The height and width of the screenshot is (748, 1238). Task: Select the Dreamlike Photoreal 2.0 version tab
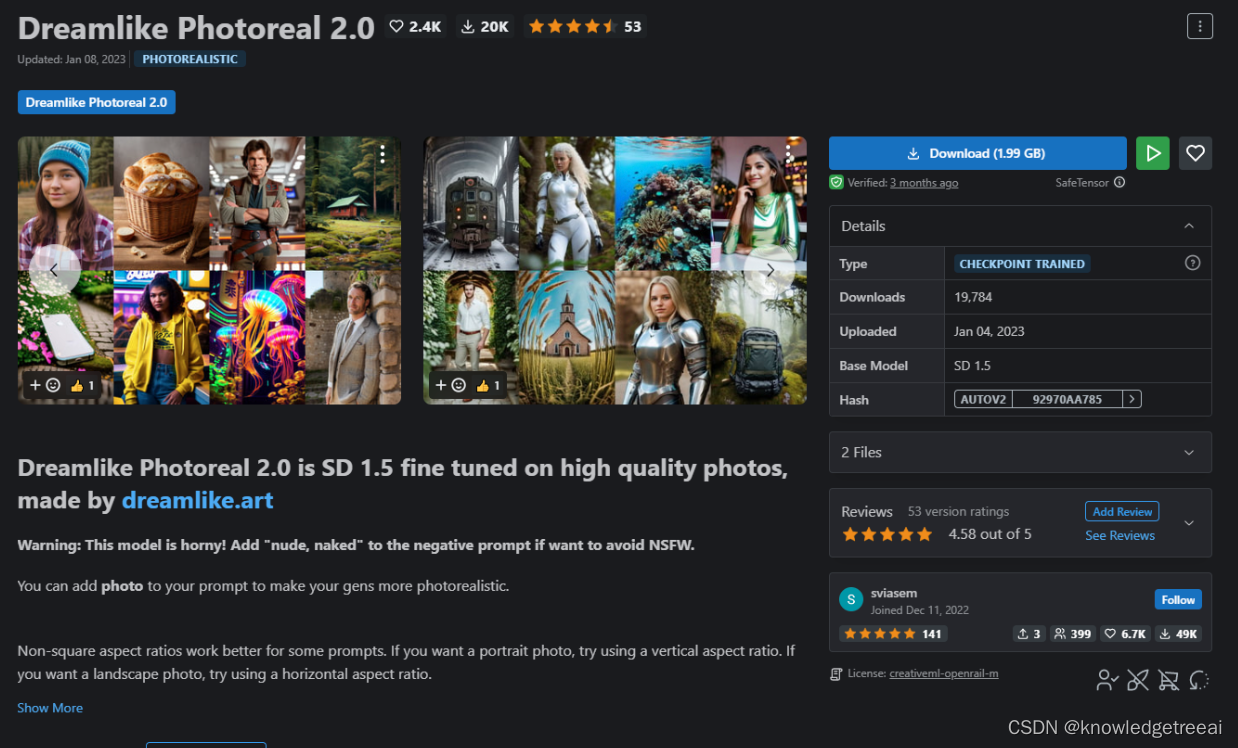click(96, 102)
